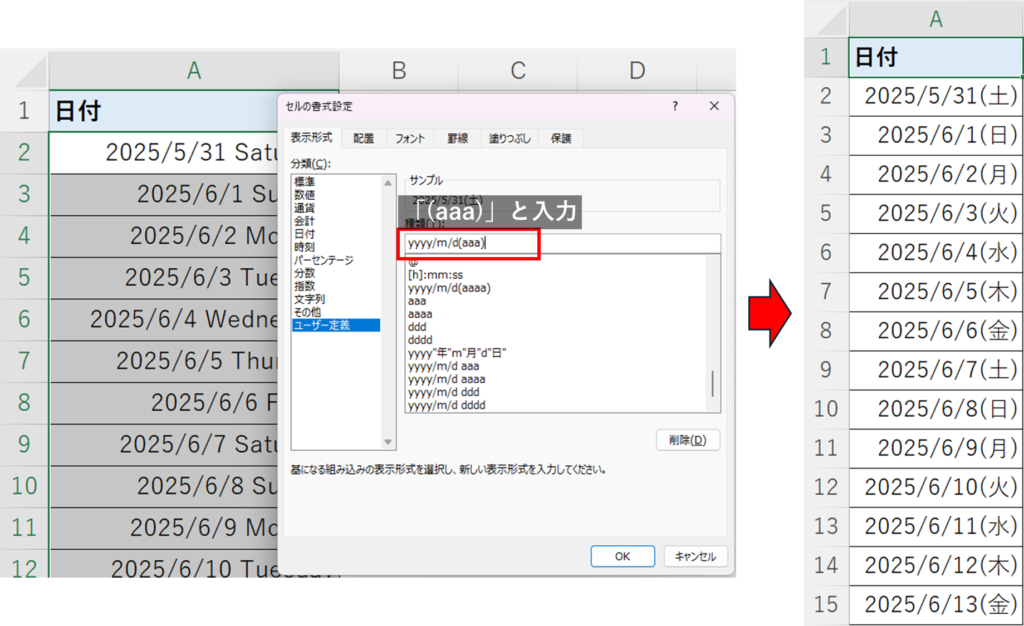Switch to the 保護 tab
1024x626 pixels.
pyautogui.click(x=560, y=138)
